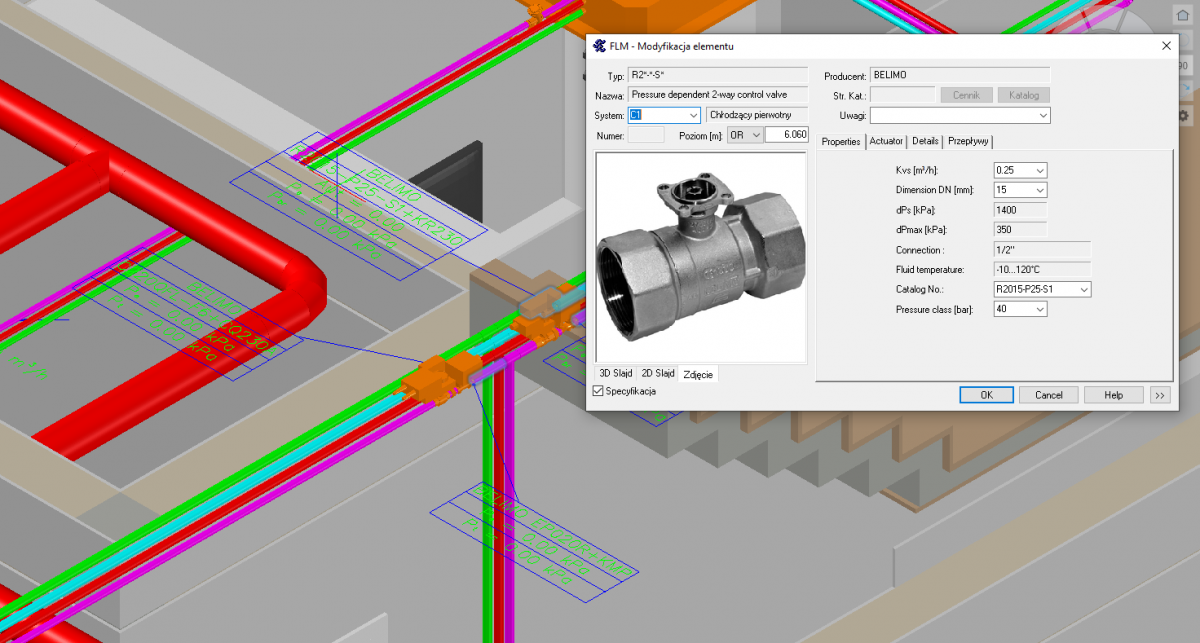Viewport: 1200px width, 643px height.
Task: Open the System C1 dropdown
Action: (692, 115)
